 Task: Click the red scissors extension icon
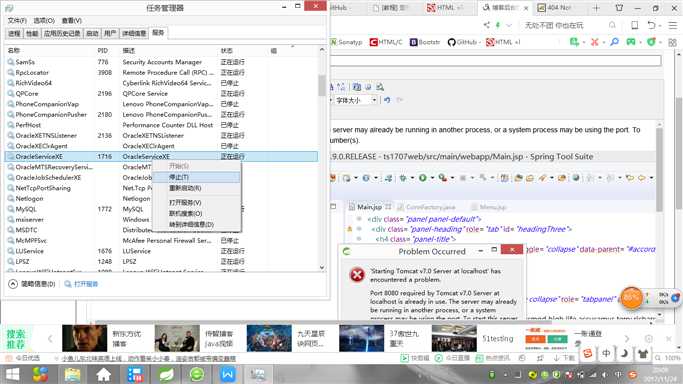[595, 42]
